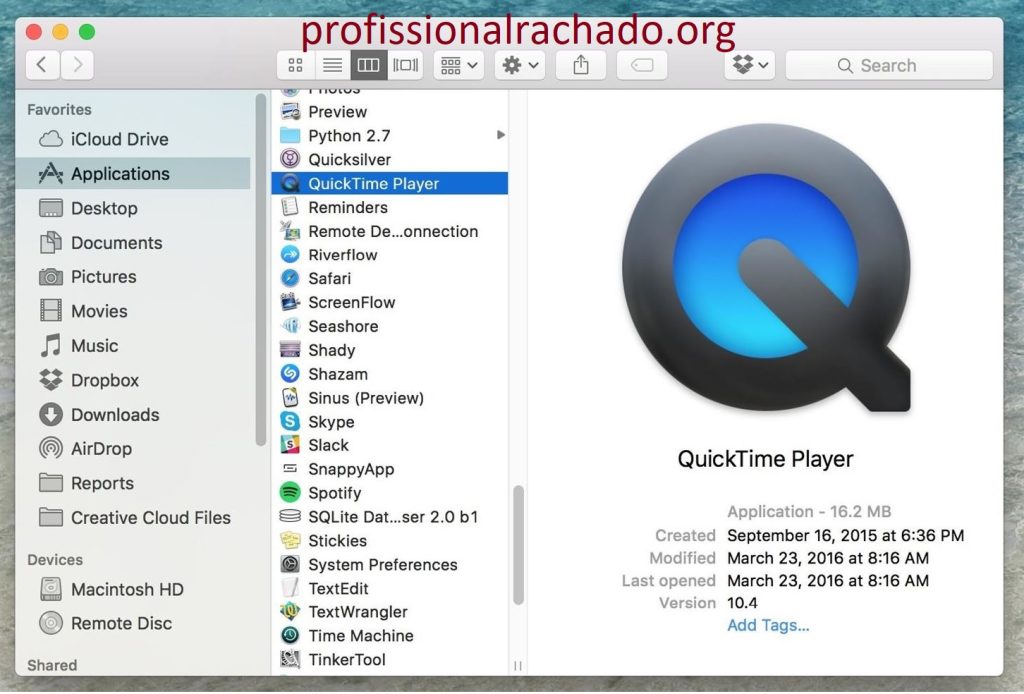The image size is (1024, 694).
Task: Click the Share toolbar button
Action: [x=581, y=65]
